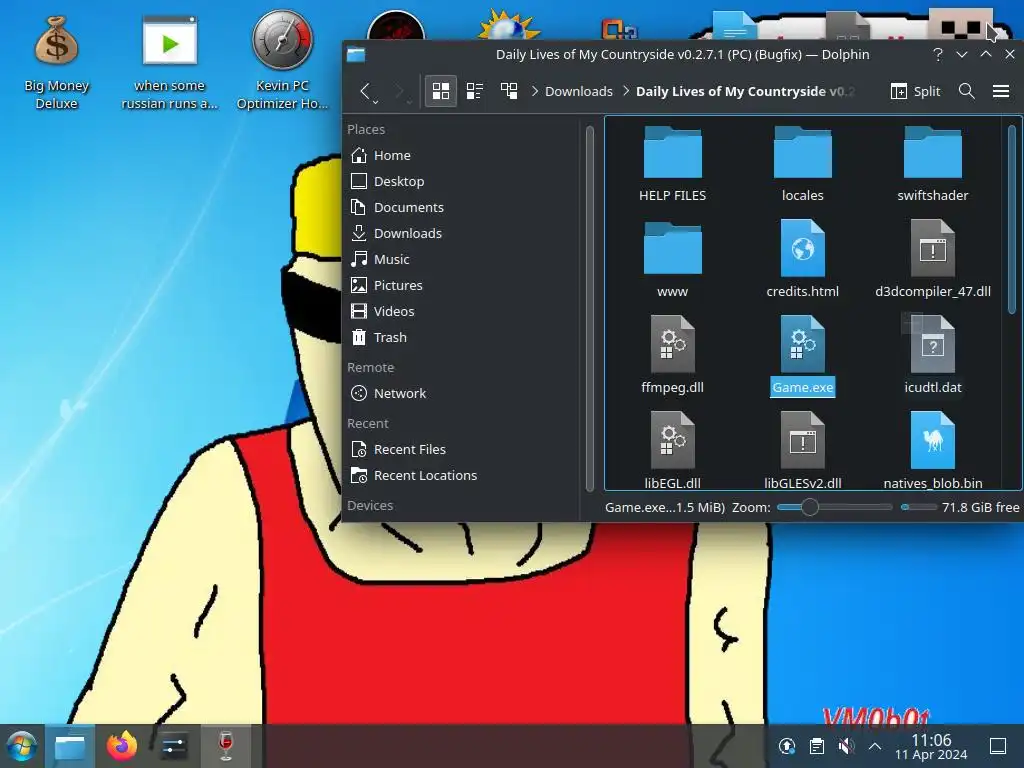Image resolution: width=1024 pixels, height=768 pixels.
Task: Select the credits.html file
Action: (x=802, y=259)
